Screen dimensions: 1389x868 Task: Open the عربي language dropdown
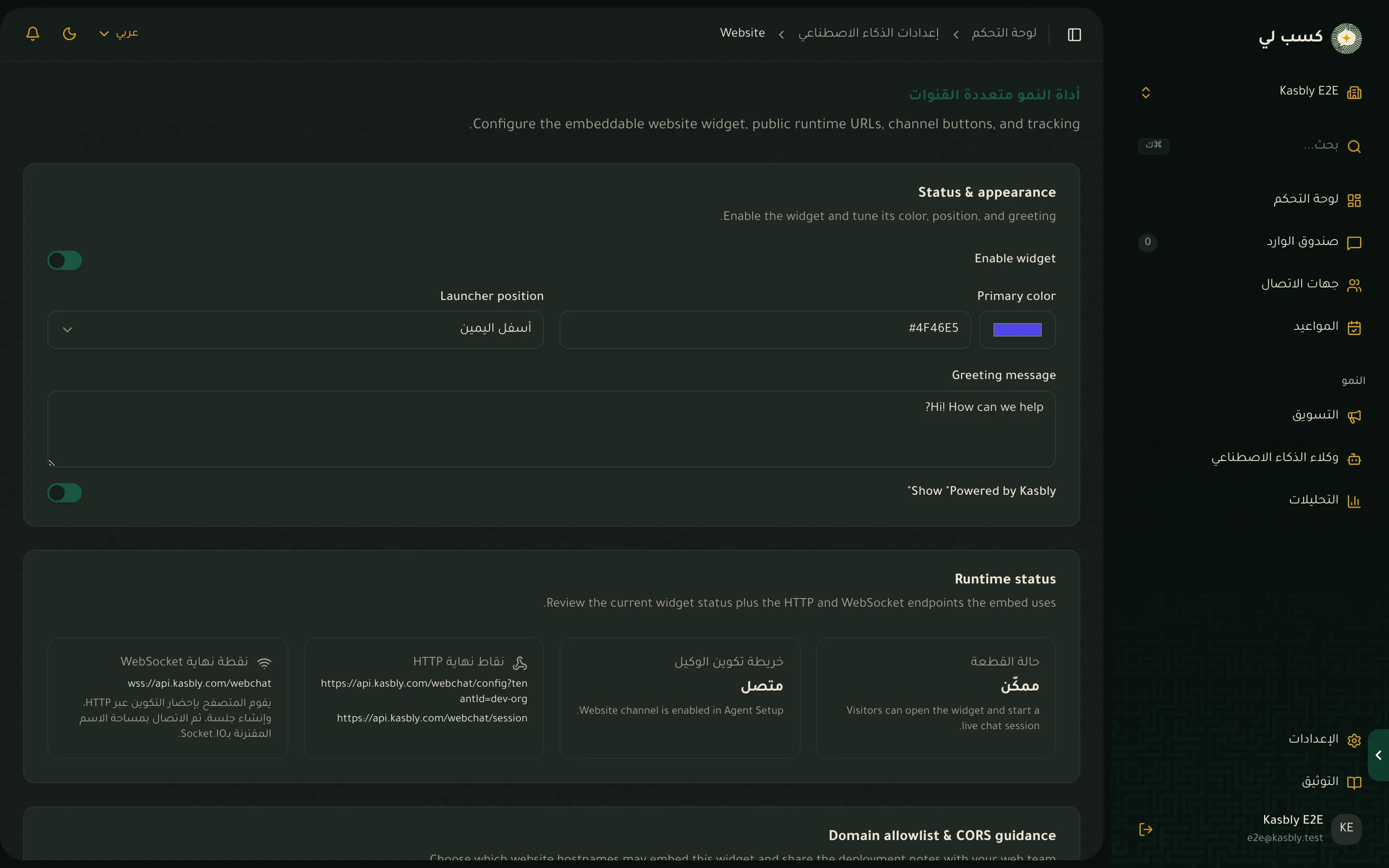(119, 33)
